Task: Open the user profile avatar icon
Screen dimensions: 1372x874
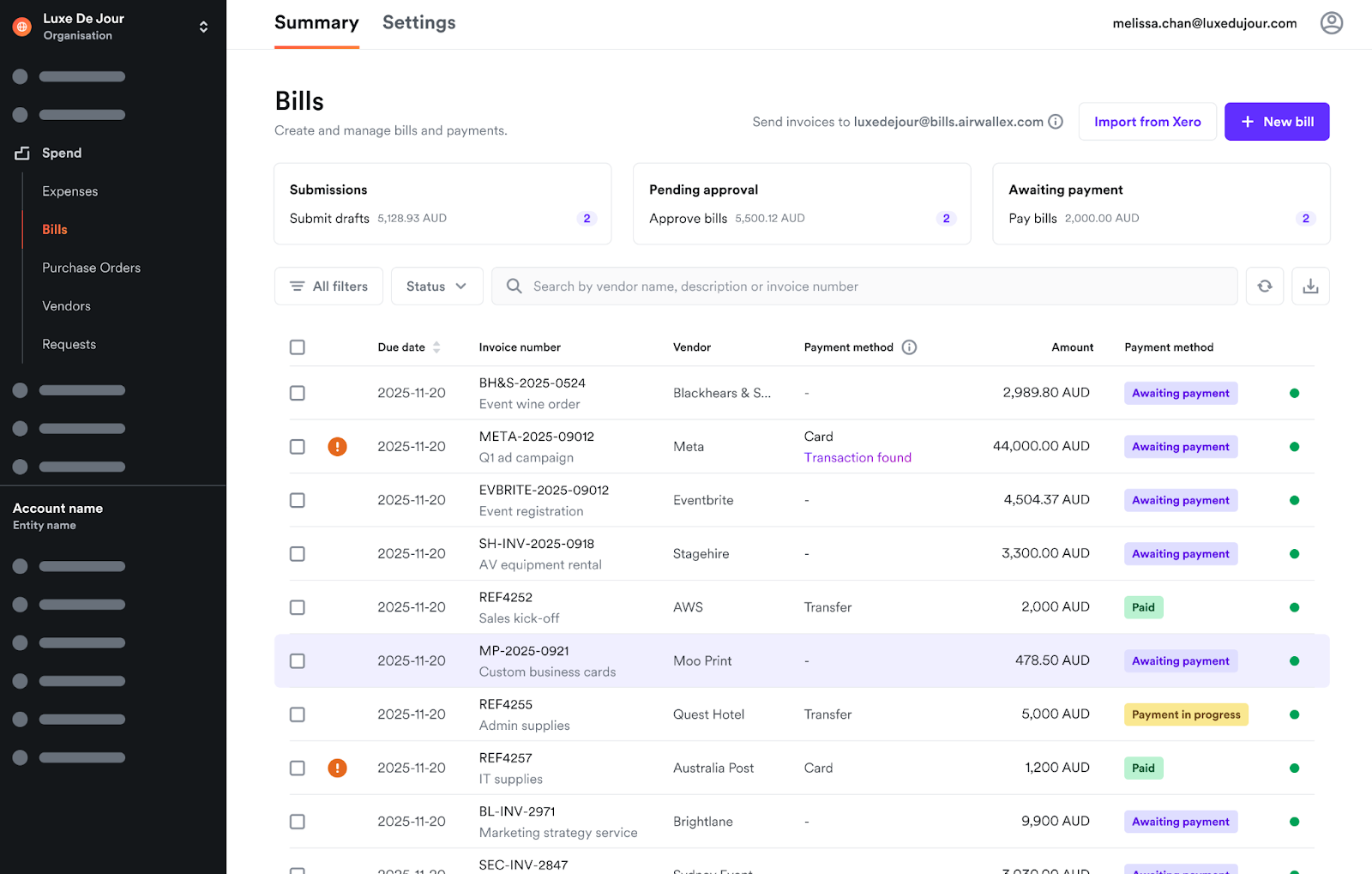Action: coord(1331,23)
